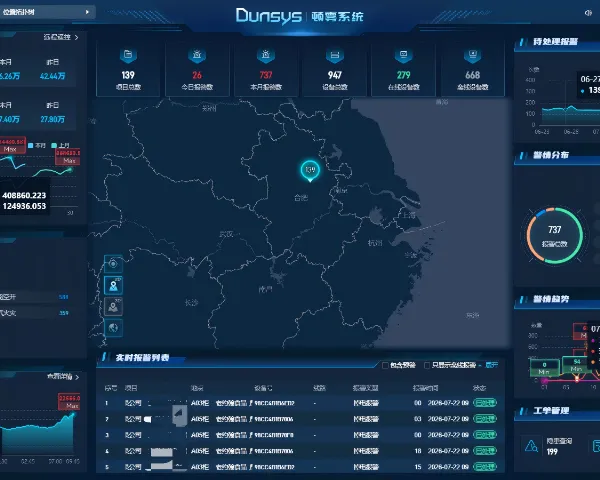600x480 pixels.
Task: Open the details chevron link above the area chart
Action: [x=63, y=377]
